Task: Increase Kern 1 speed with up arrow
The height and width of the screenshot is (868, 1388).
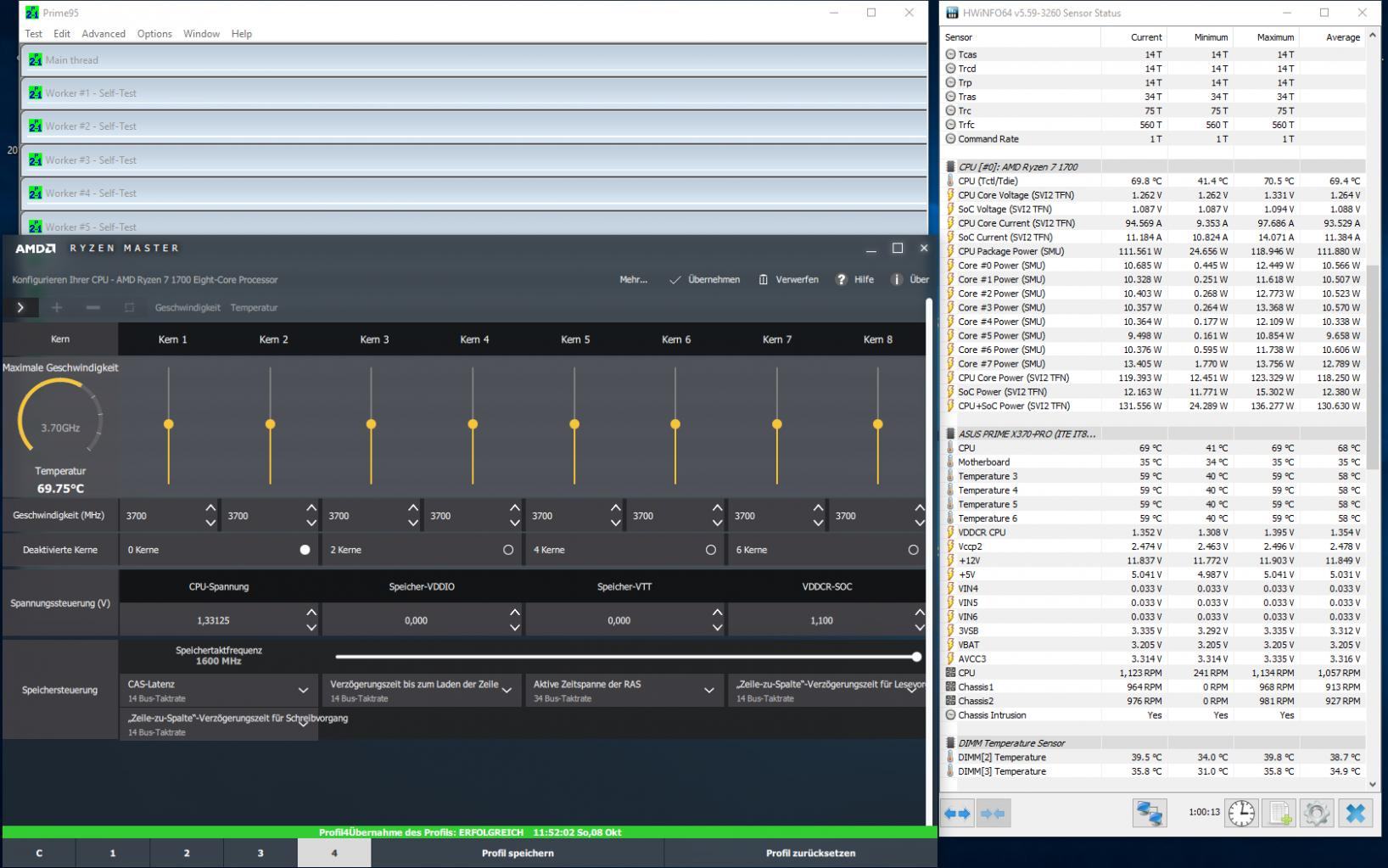Action: coord(210,508)
